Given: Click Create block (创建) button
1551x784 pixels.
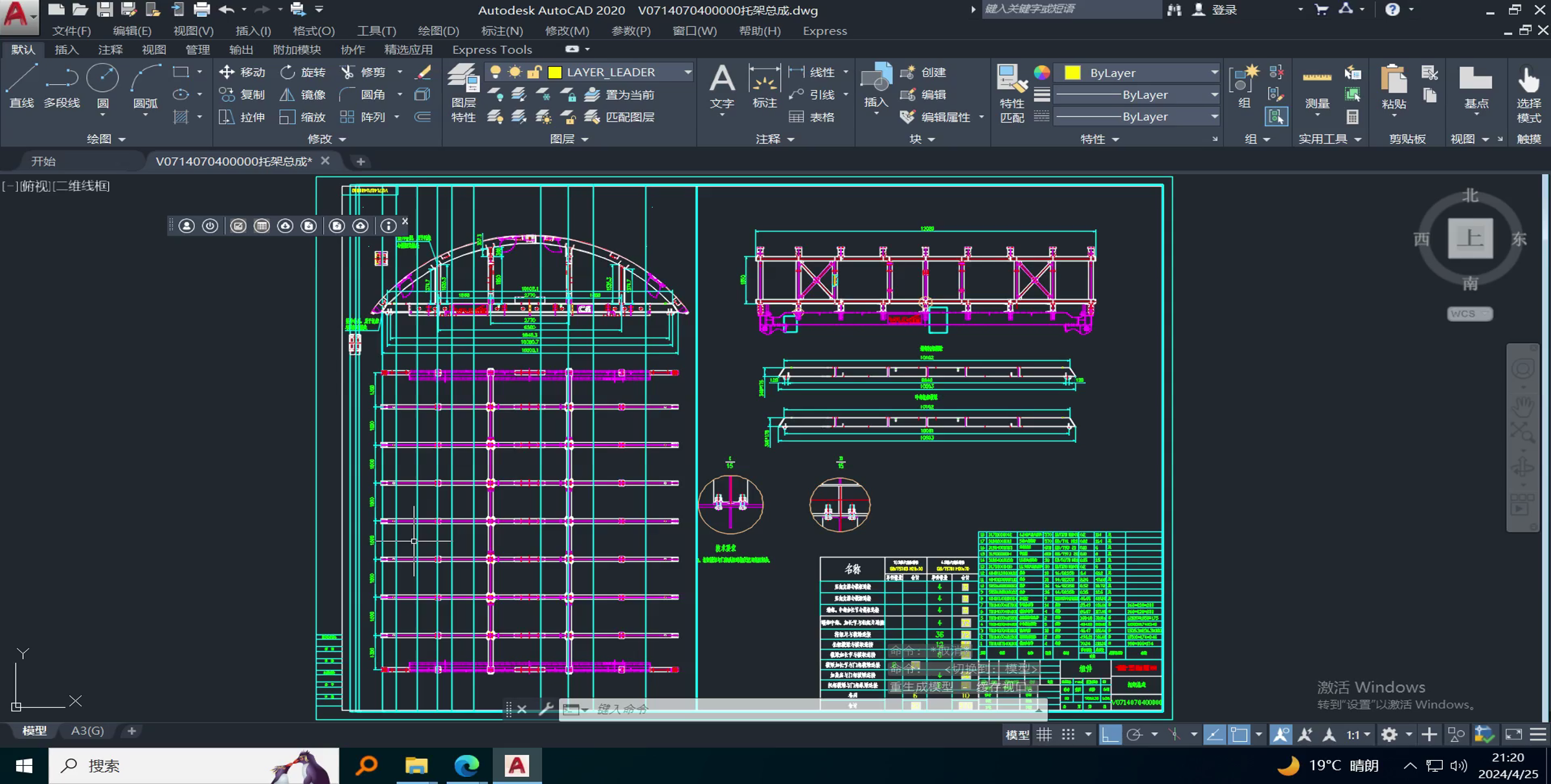Looking at the screenshot, I should (924, 72).
